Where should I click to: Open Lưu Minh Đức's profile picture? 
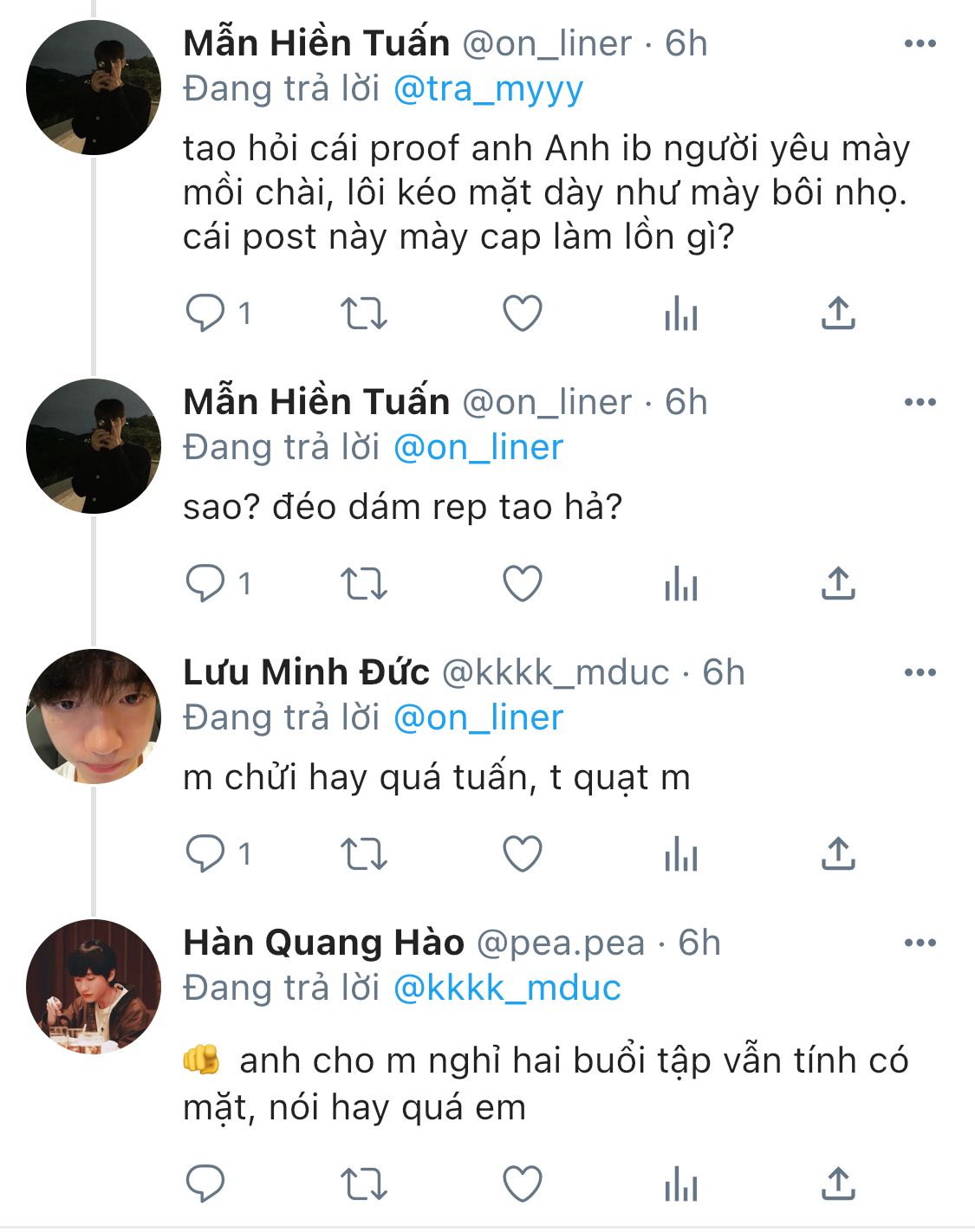coord(94,717)
